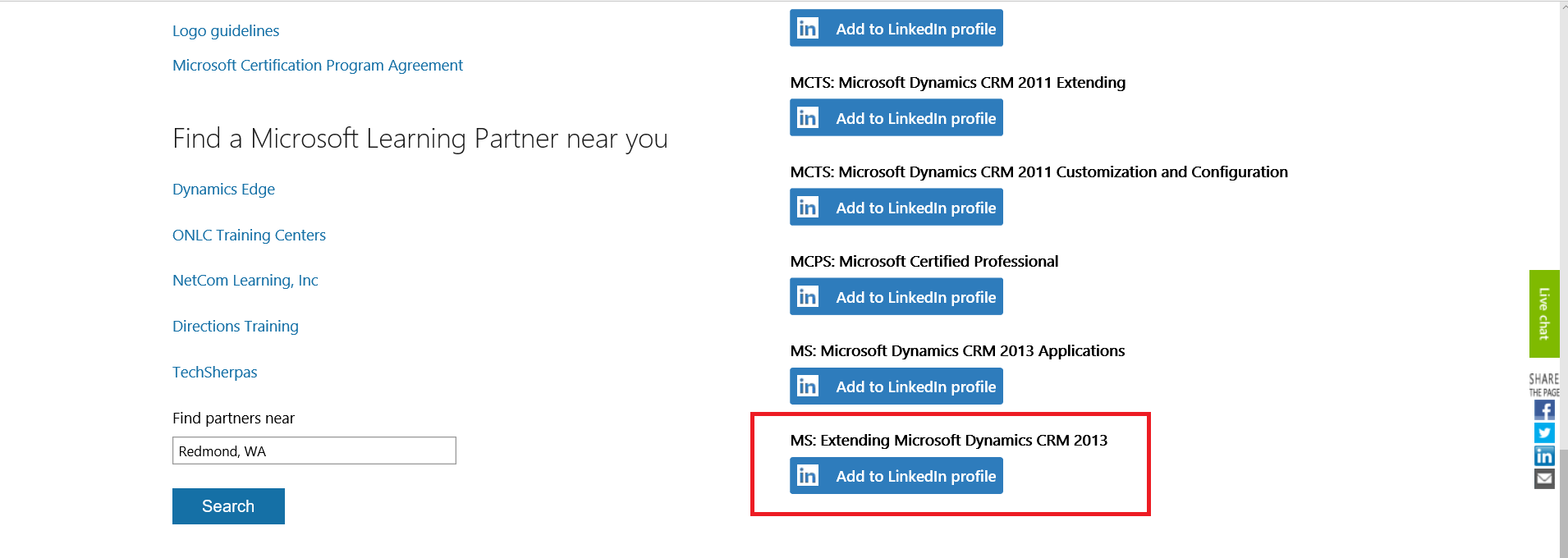Viewport: 1568px width, 558px height.
Task: Share page on Facebook icon
Action: click(x=1543, y=410)
